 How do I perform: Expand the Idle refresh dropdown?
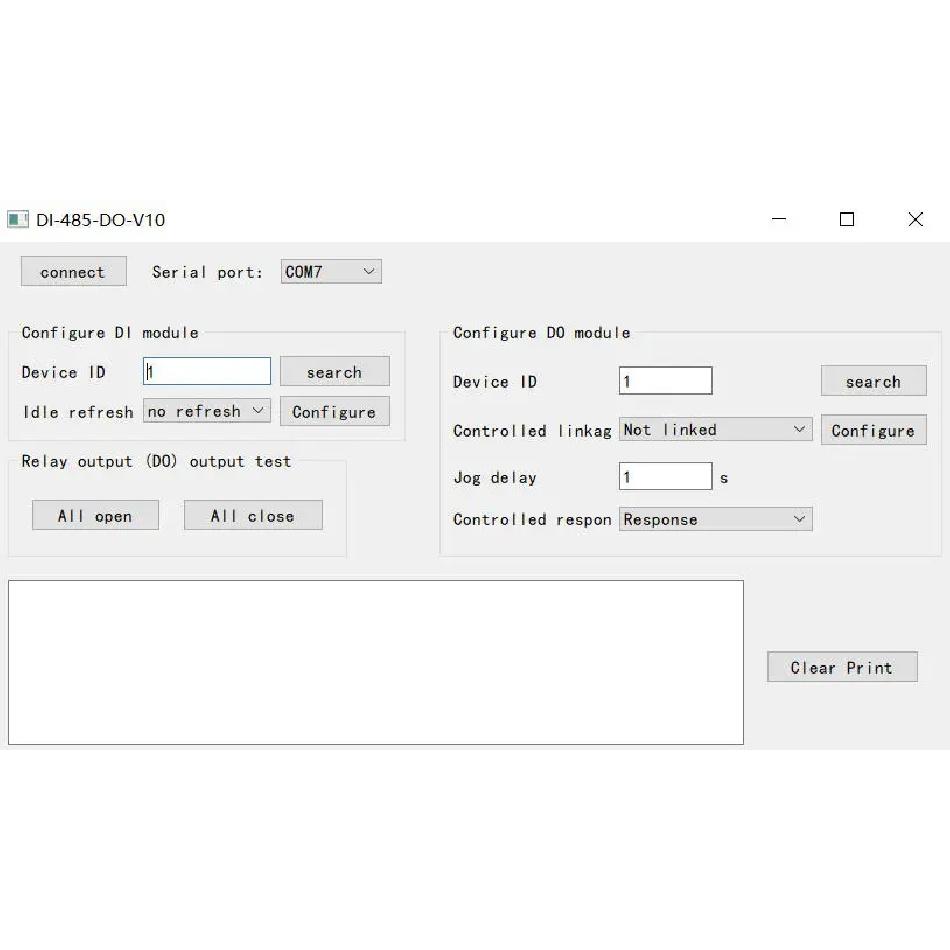pos(207,411)
